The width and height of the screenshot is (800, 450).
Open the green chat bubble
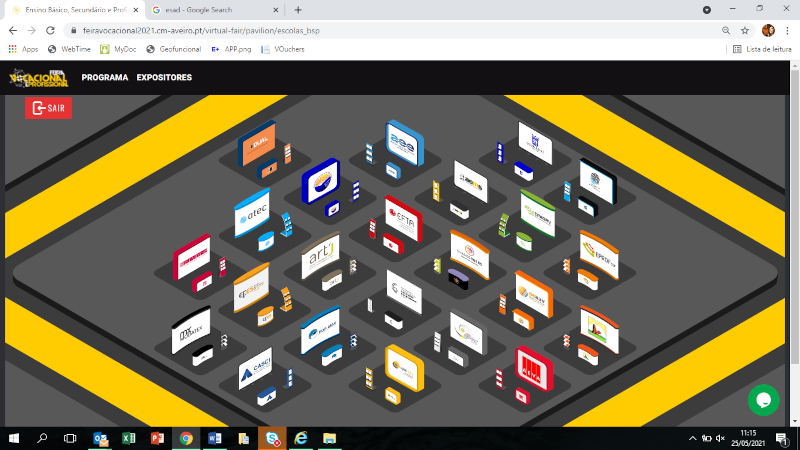click(763, 401)
